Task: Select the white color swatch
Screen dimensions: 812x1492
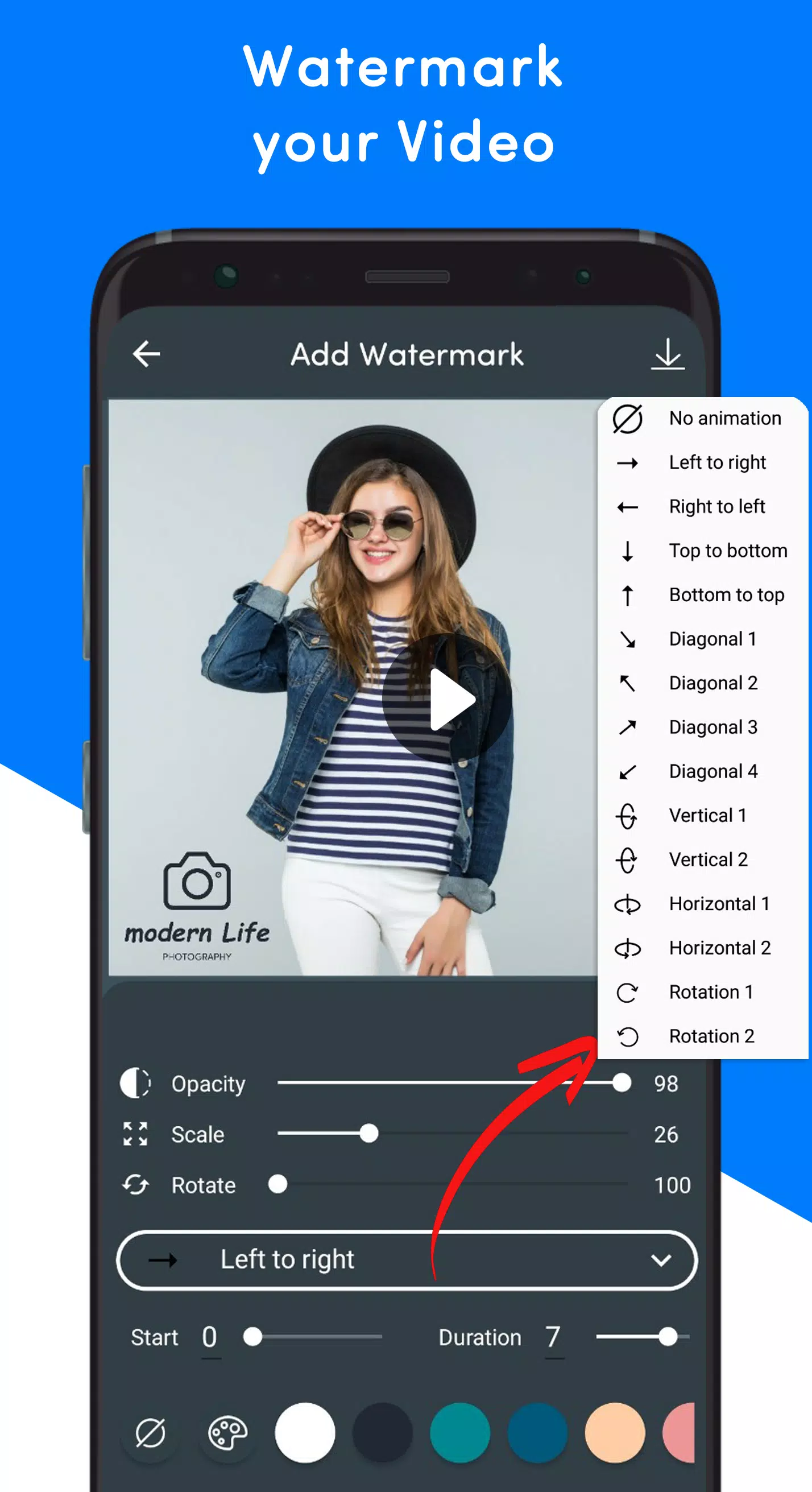Action: click(305, 1433)
